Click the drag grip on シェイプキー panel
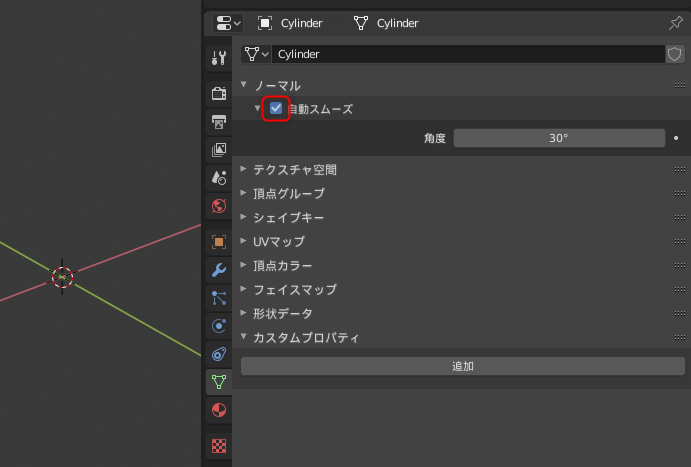 680,218
